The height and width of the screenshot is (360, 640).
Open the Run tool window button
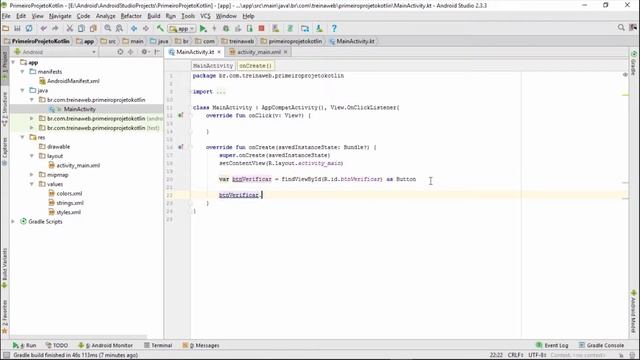click(24, 345)
